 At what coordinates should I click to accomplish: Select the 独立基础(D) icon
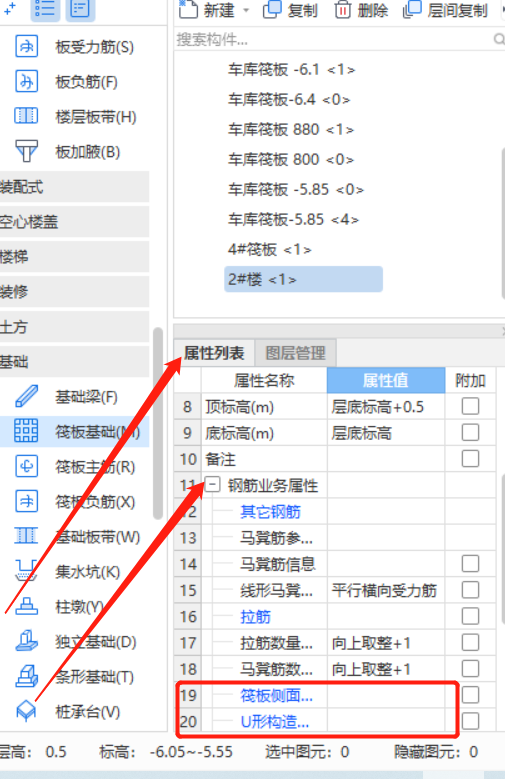(26, 641)
